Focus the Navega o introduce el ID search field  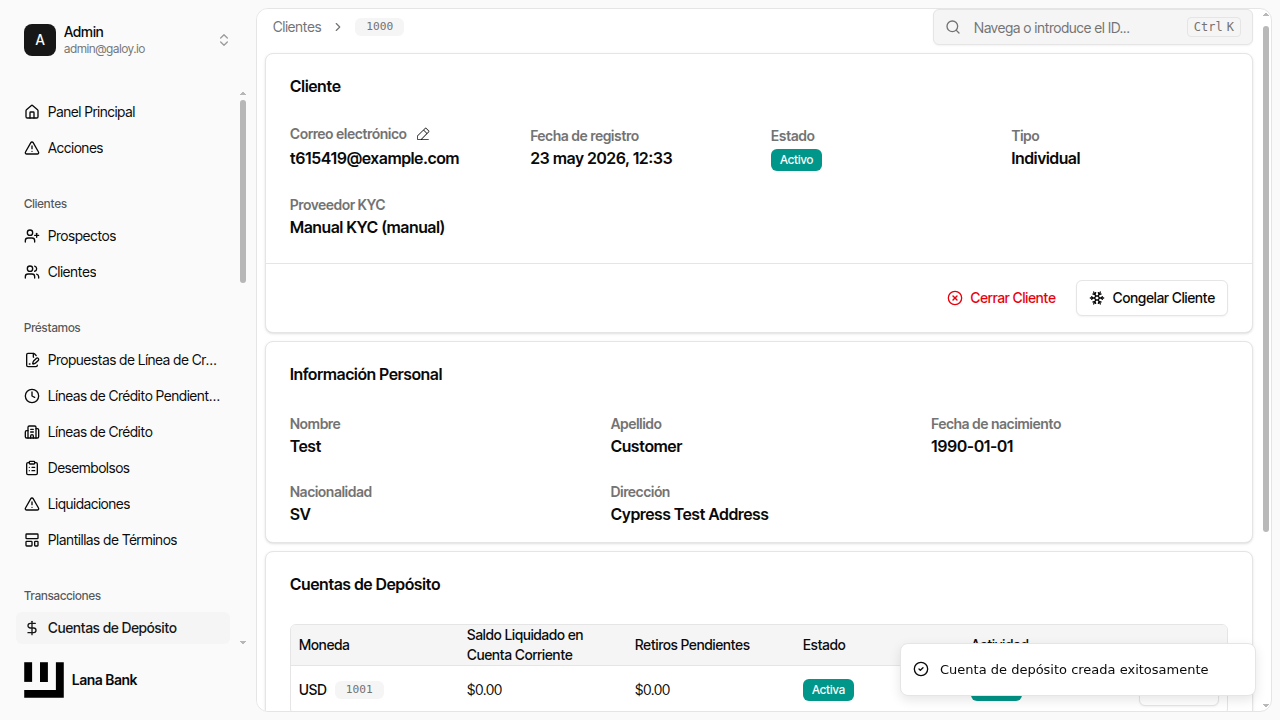pos(1093,28)
